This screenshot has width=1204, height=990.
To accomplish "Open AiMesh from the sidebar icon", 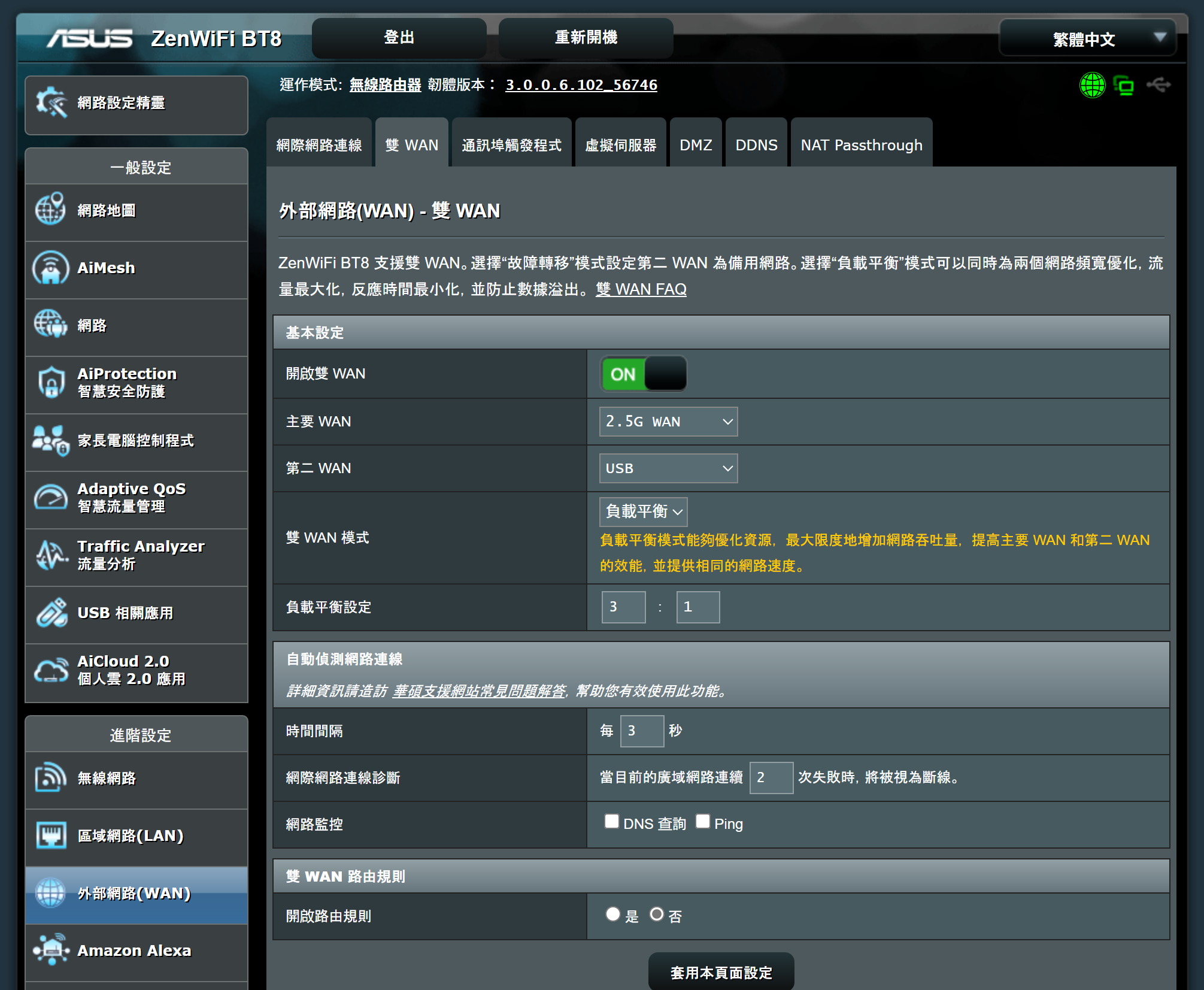I will (51, 268).
